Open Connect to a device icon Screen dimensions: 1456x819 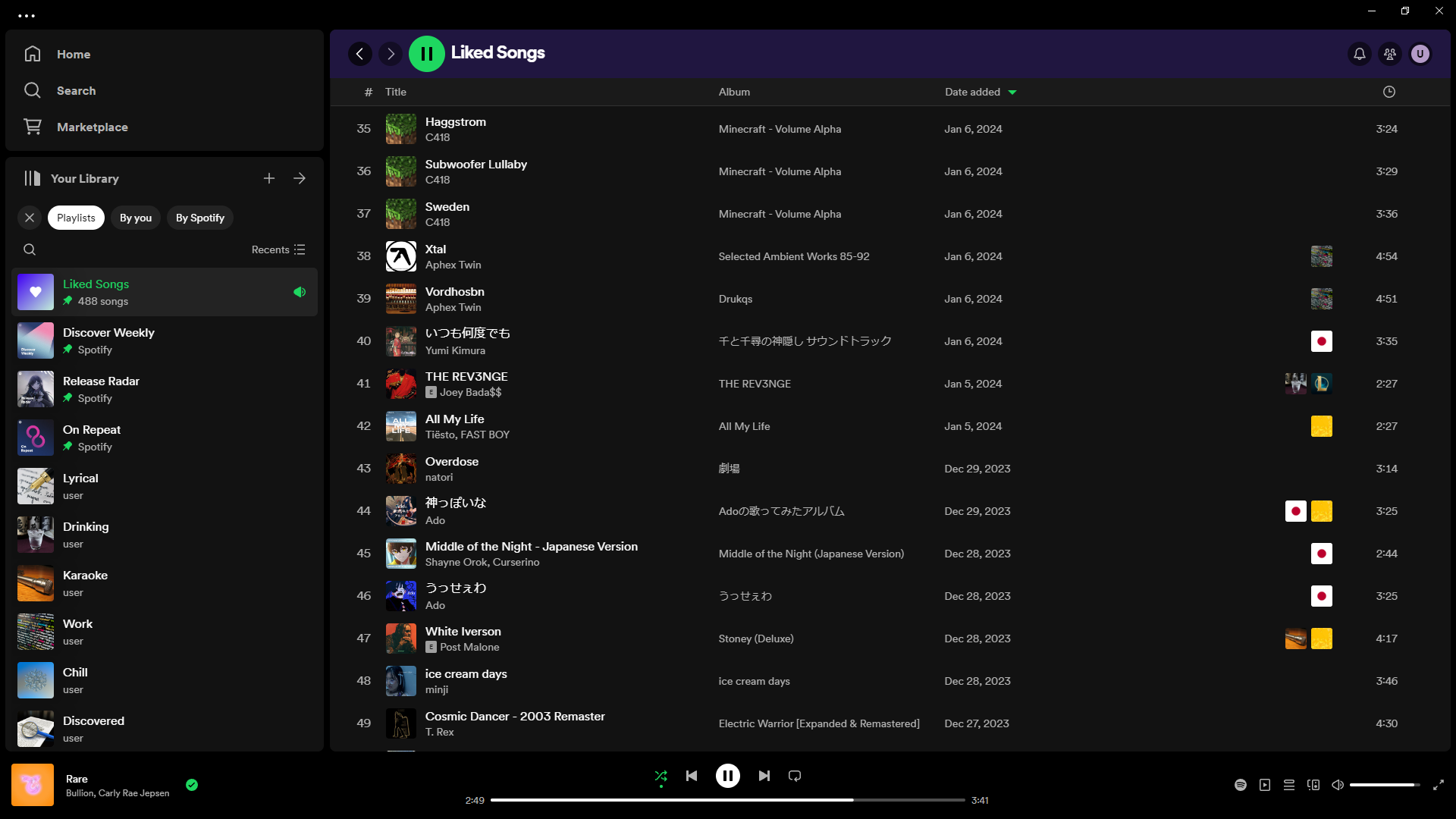1313,785
